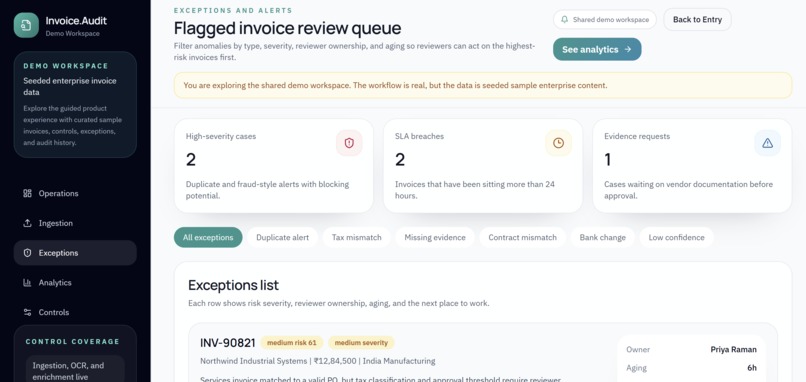Click Northwind Industrial Systems vendor line
Screen dimensions: 806x382
pyautogui.click(x=318, y=361)
